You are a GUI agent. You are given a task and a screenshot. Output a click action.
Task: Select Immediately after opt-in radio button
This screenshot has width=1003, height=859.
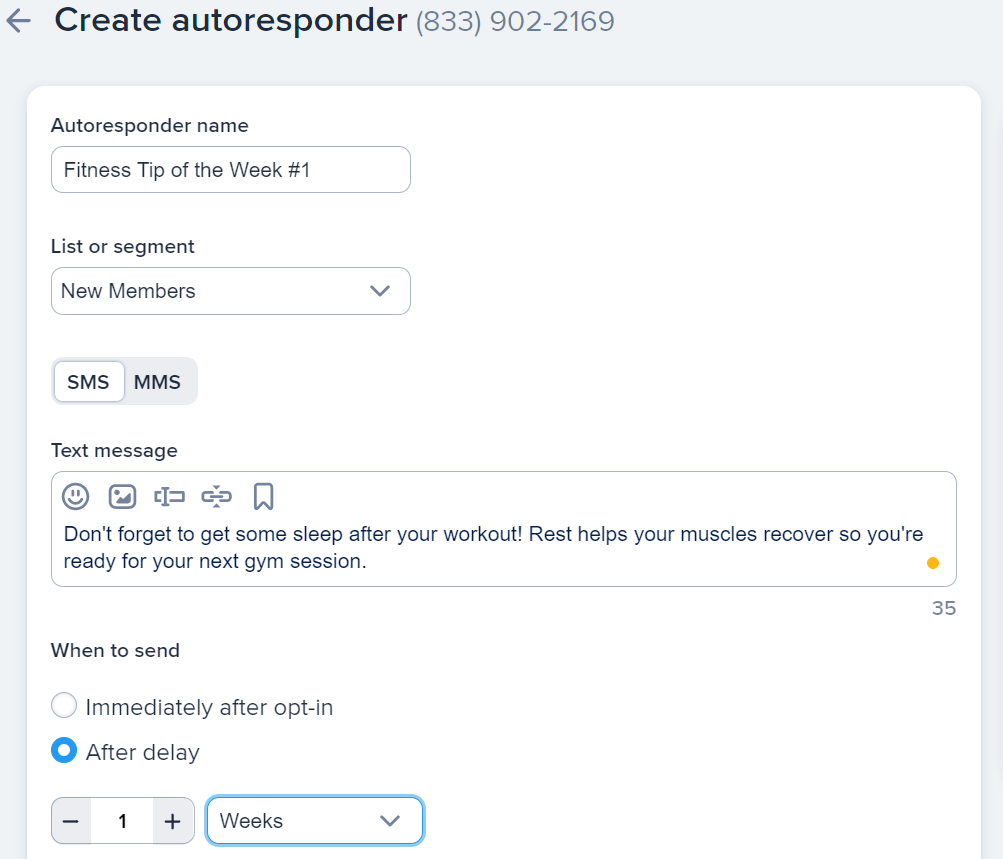click(x=64, y=706)
